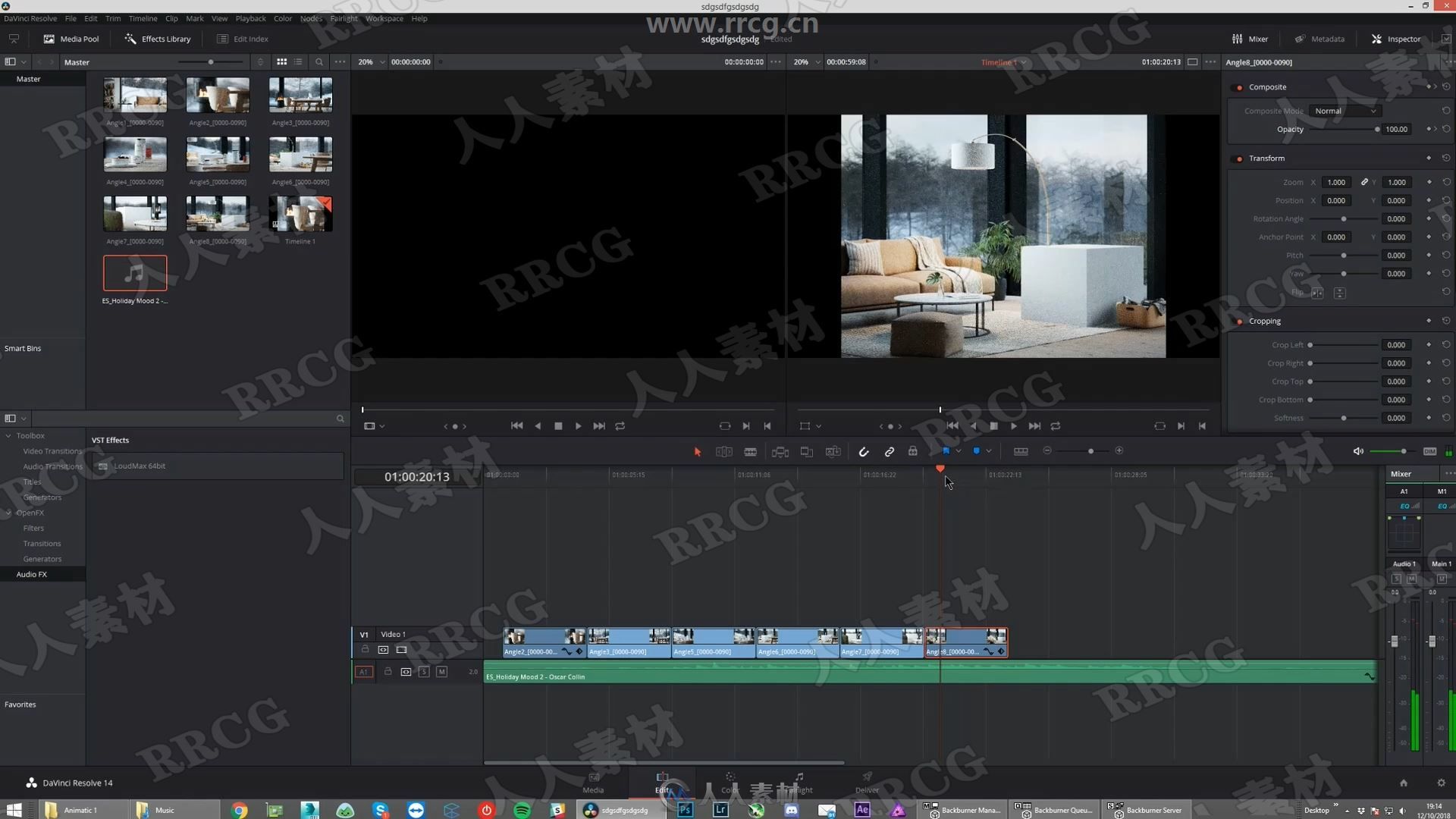This screenshot has width=1456, height=819.
Task: Toggle timeline snapping magnet icon
Action: coord(864,452)
